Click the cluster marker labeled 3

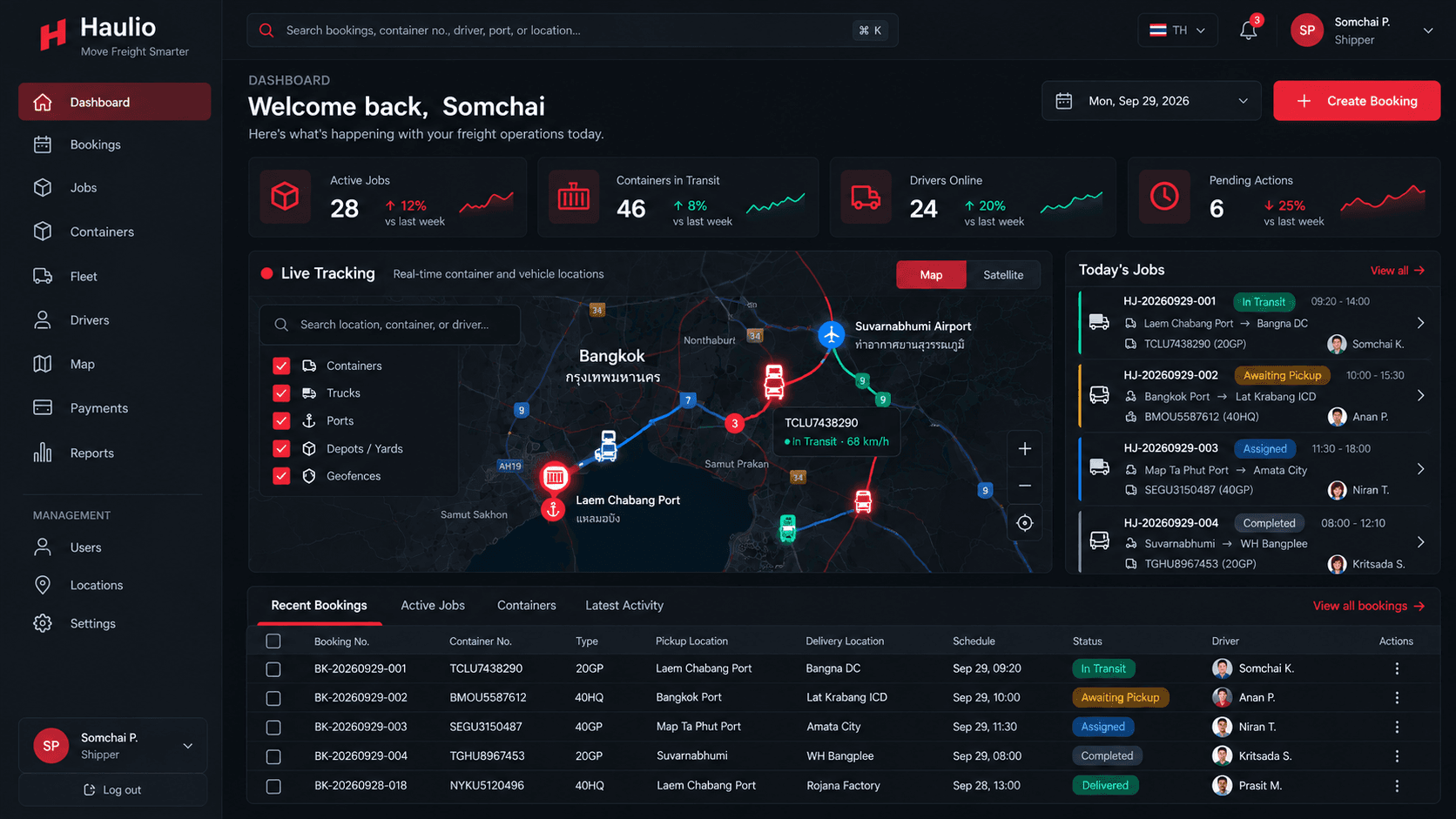click(x=735, y=423)
